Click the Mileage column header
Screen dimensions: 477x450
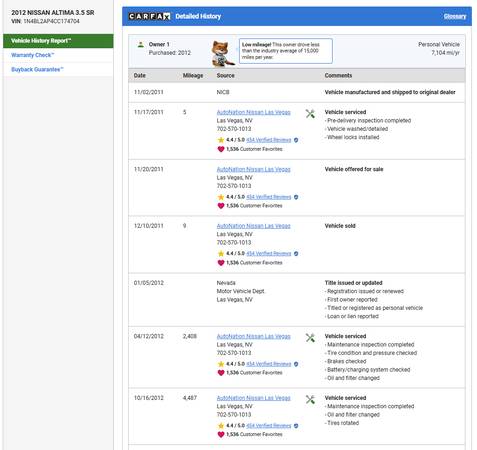[193, 76]
